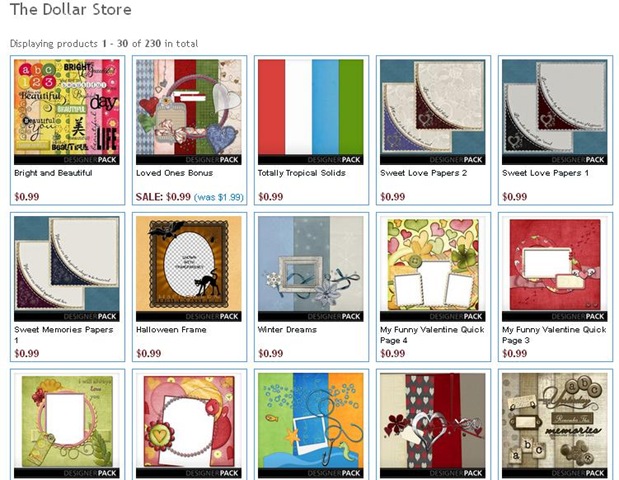View the Sweet Love Papers 1 thumbnail

tap(555, 112)
